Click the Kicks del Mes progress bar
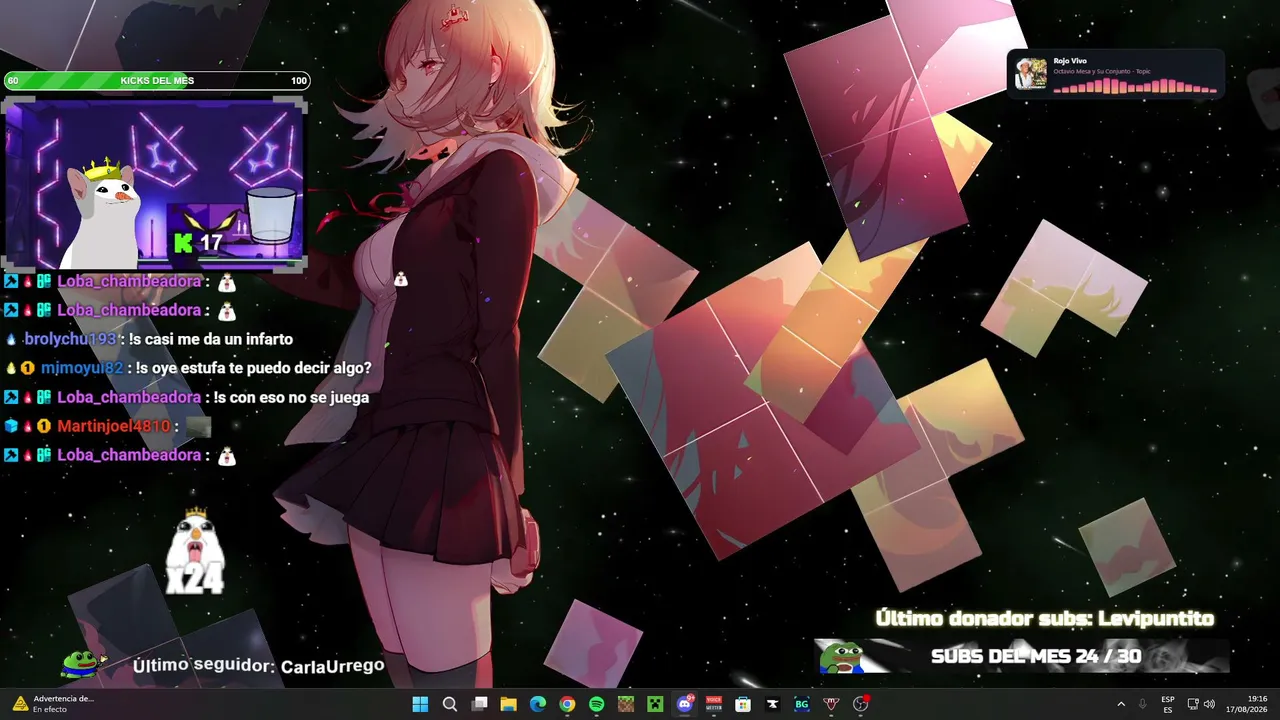The width and height of the screenshot is (1280, 720). click(x=157, y=81)
